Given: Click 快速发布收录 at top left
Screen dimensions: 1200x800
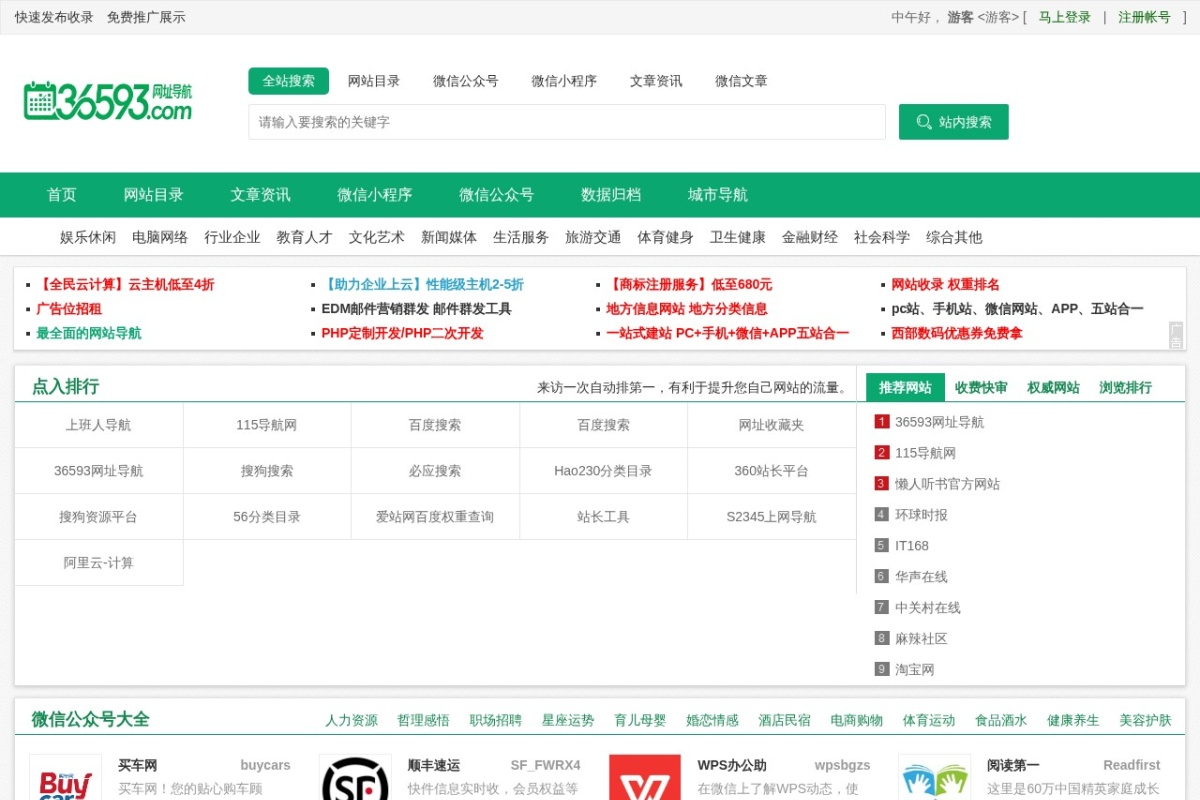Looking at the screenshot, I should pyautogui.click(x=54, y=17).
